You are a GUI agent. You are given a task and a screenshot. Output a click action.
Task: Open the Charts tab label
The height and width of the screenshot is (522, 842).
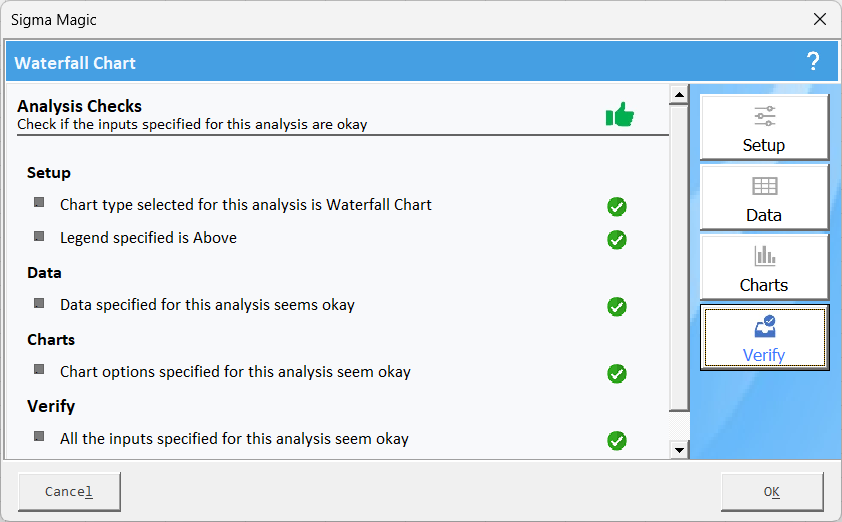tap(764, 285)
